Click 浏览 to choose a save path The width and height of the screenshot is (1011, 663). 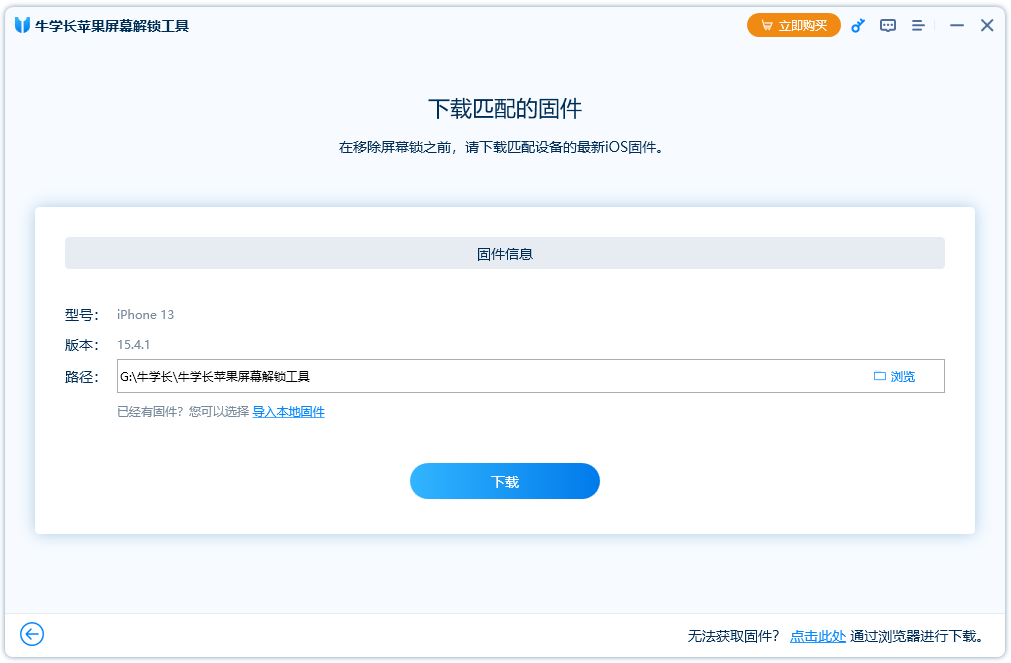tap(907, 375)
